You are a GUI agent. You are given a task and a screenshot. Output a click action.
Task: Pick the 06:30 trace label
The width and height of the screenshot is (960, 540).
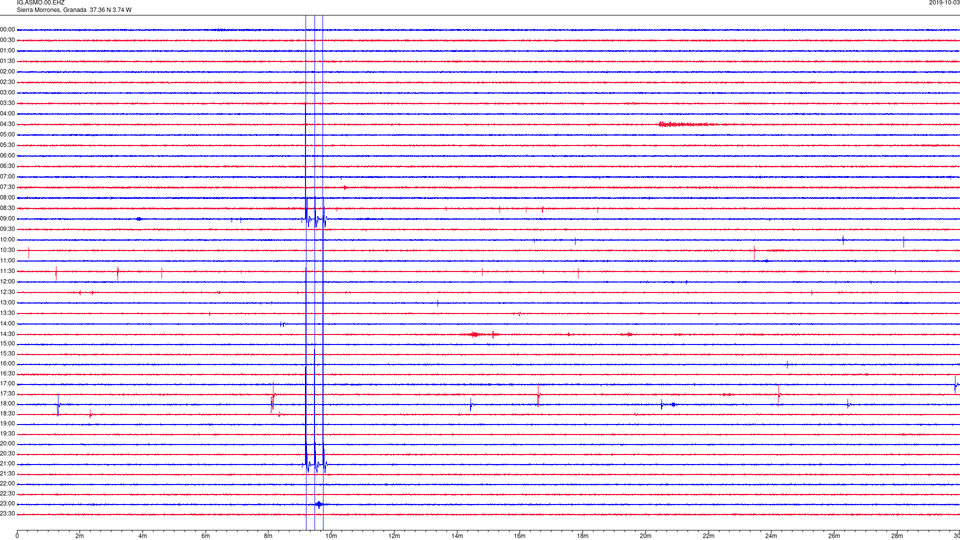(8, 166)
